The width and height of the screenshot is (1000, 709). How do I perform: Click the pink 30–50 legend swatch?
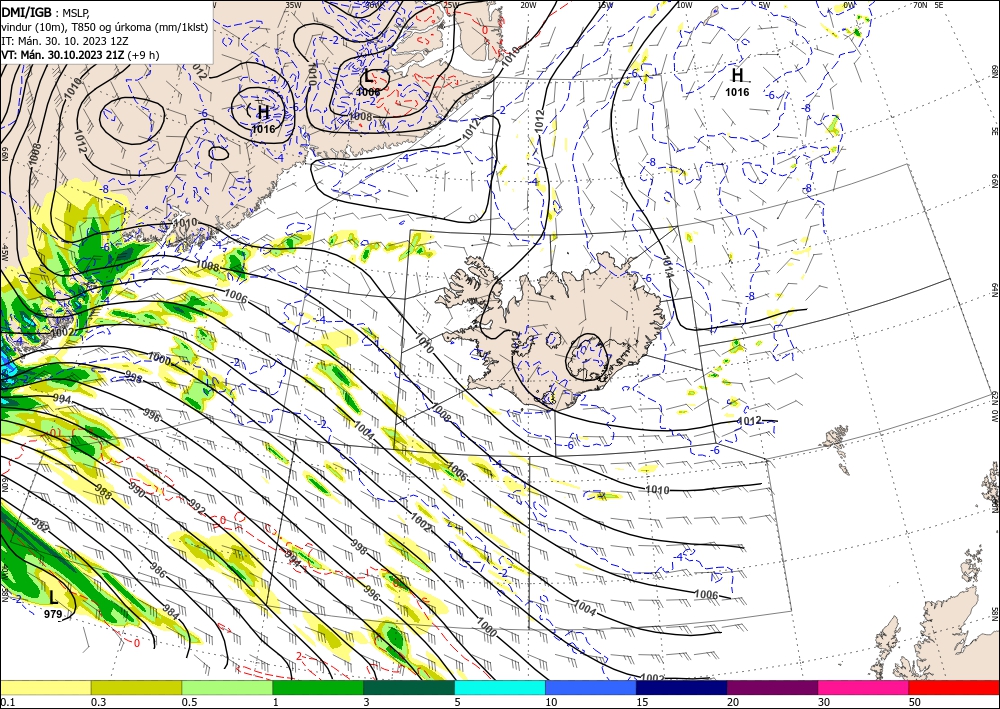click(864, 687)
